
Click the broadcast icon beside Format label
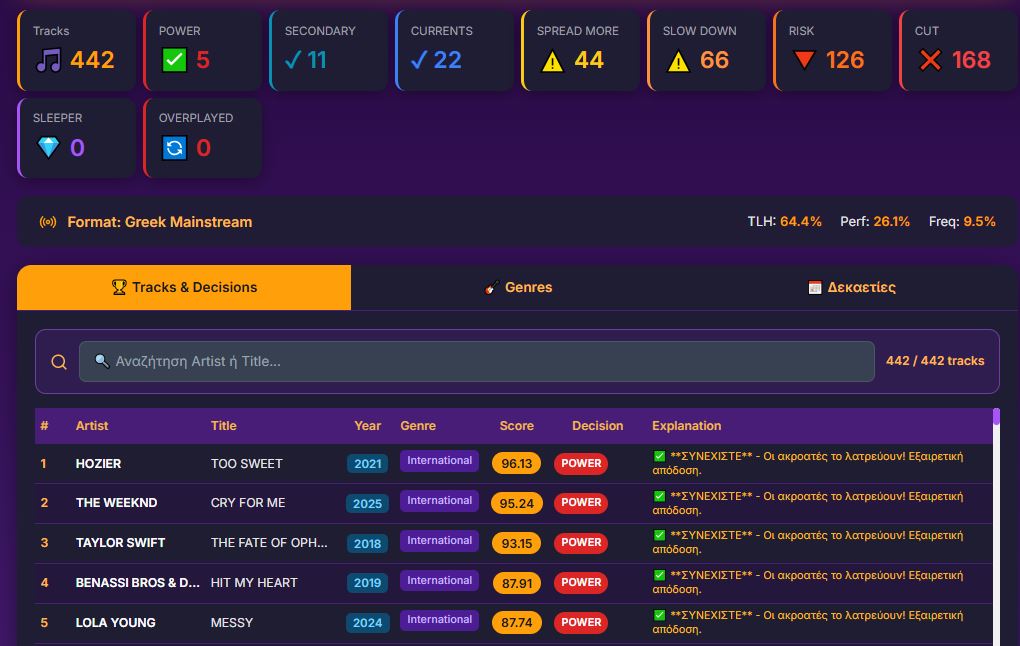48,222
